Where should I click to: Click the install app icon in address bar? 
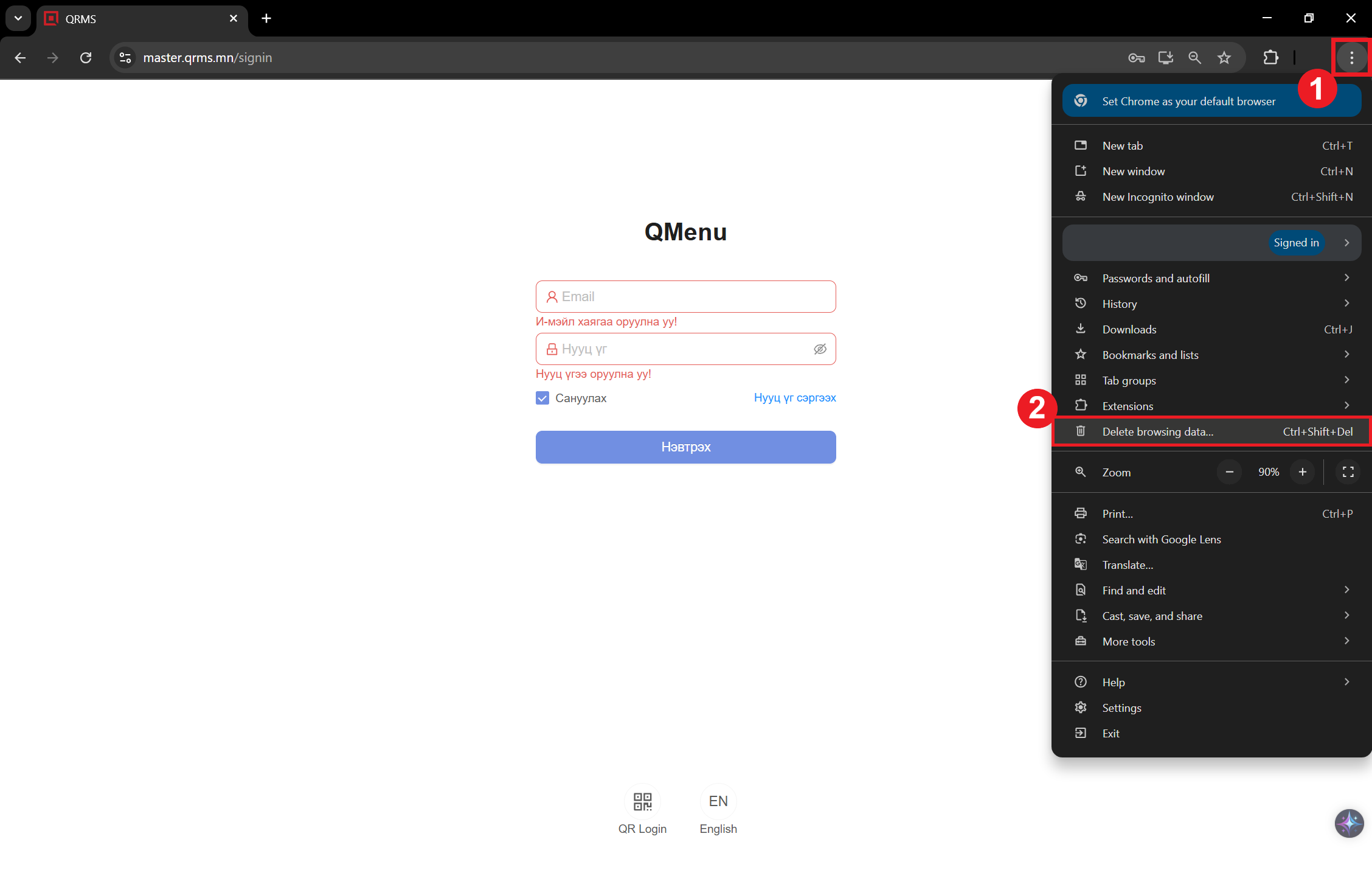(1165, 58)
